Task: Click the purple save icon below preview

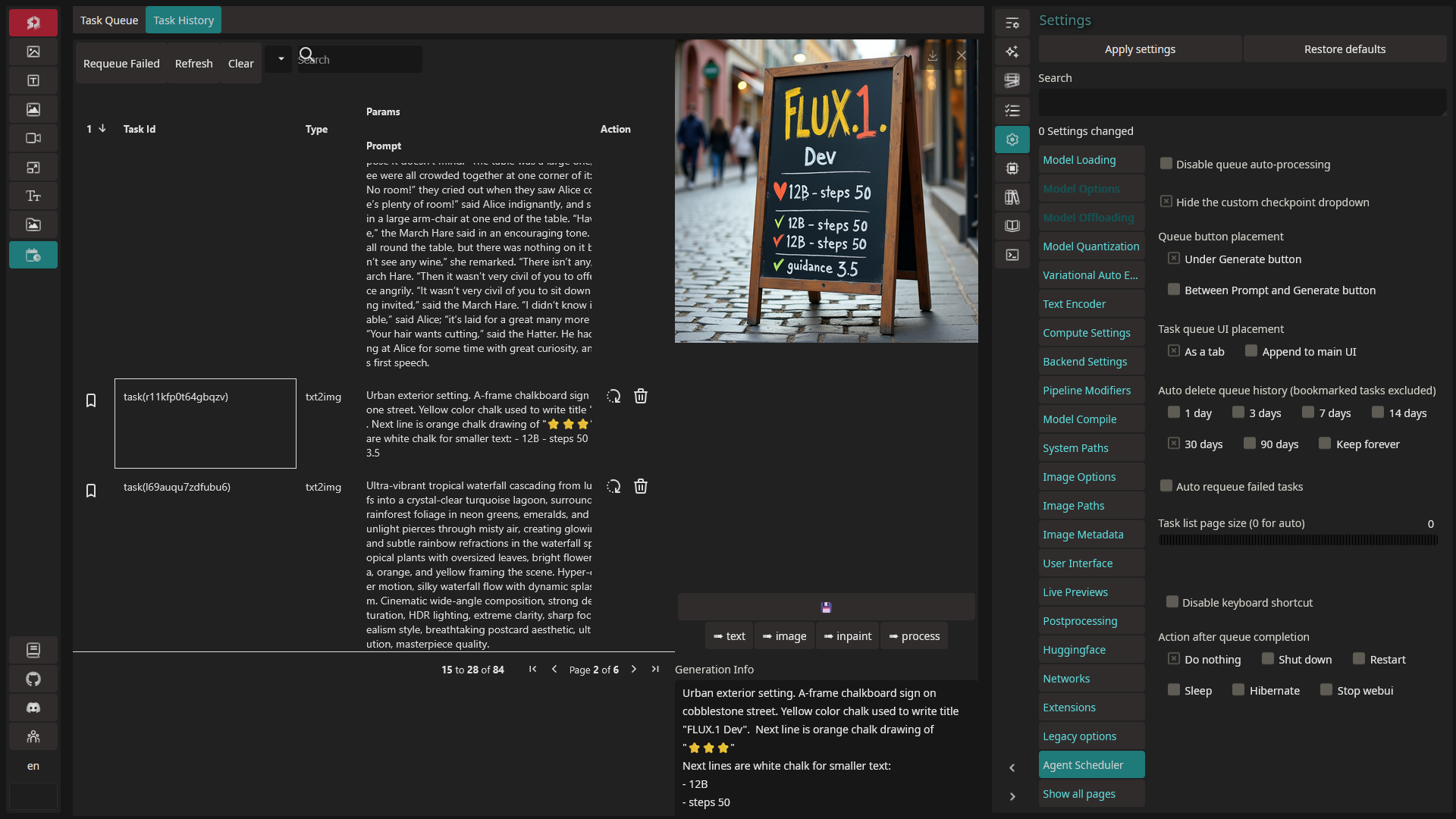Action: [826, 607]
